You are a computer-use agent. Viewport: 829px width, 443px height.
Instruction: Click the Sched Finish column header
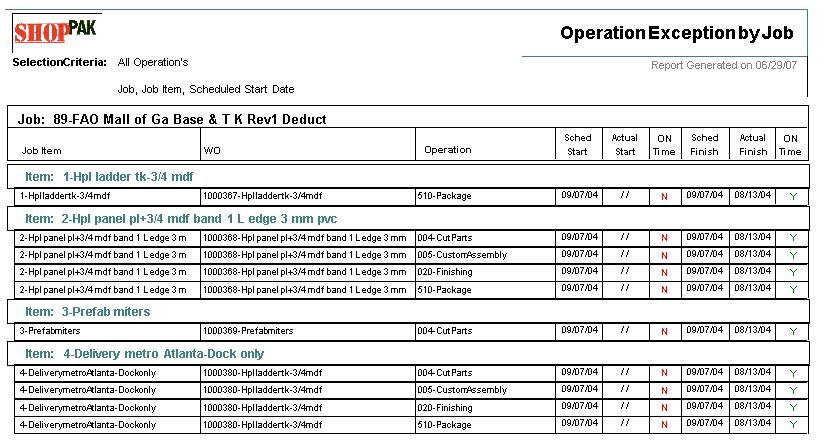click(704, 144)
